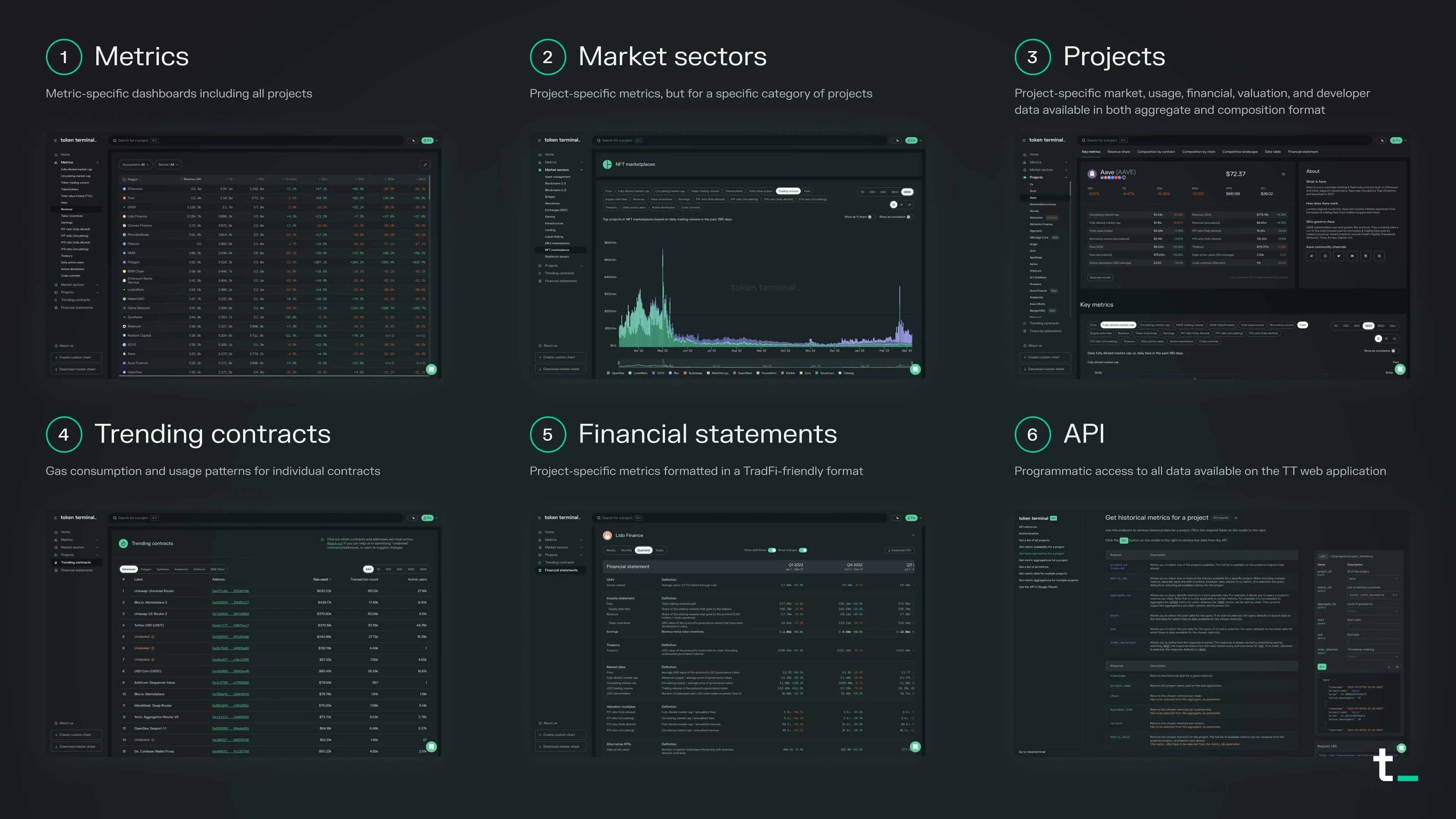Select Polygon tab in Trending contracts
Viewport: 1456px width, 819px height.
(x=146, y=569)
